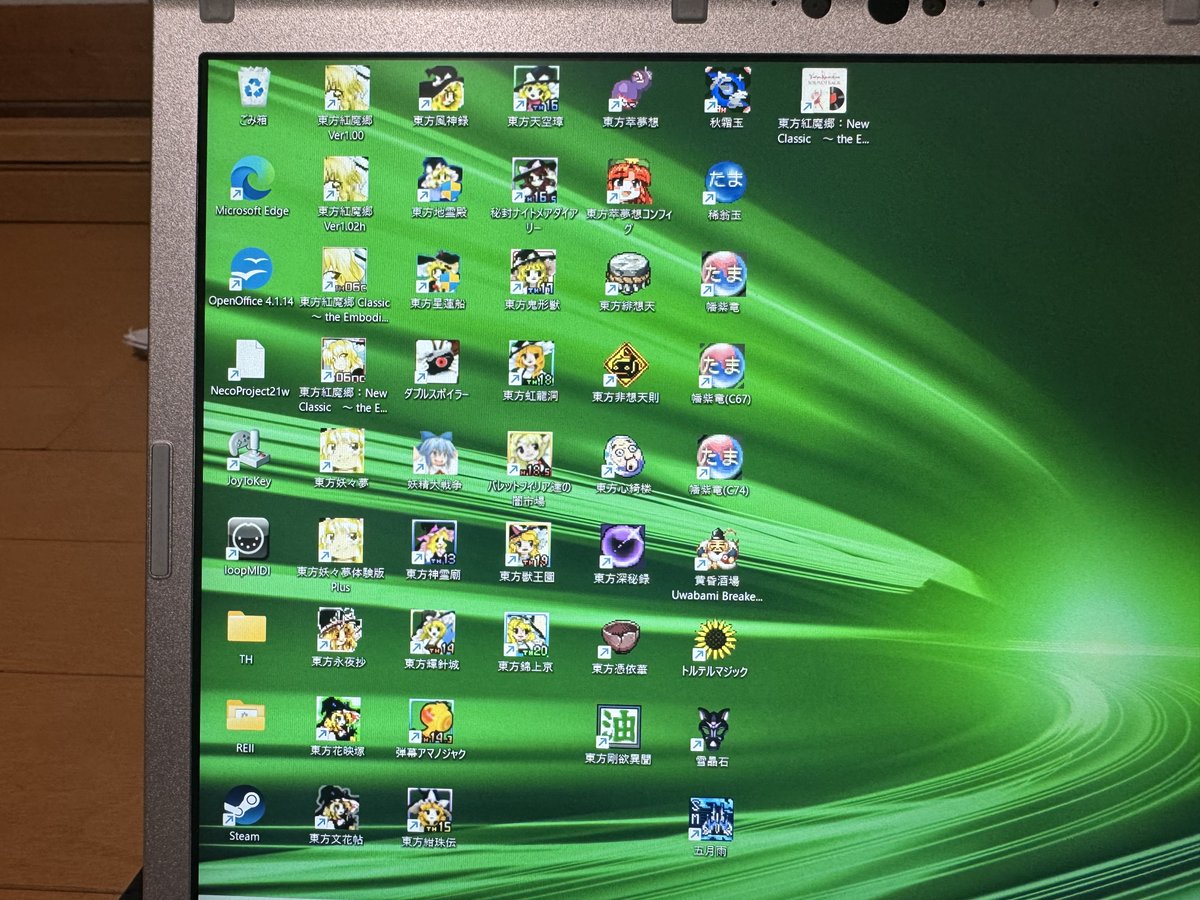1200x900 pixels.
Task: Click the 東方紺珠伝 icon
Action: tap(429, 810)
